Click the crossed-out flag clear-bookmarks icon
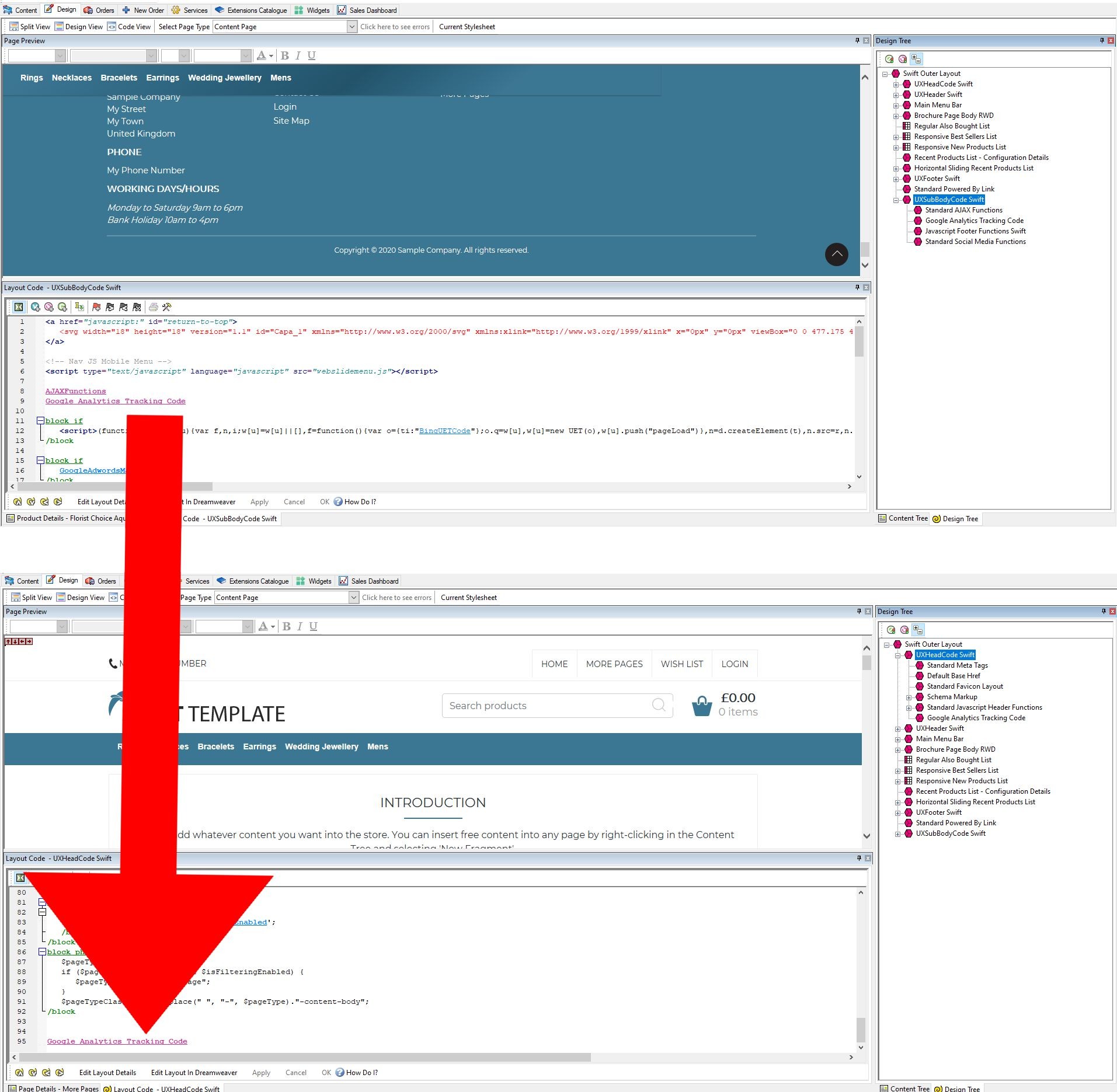The height and width of the screenshot is (1092, 1117). (137, 307)
